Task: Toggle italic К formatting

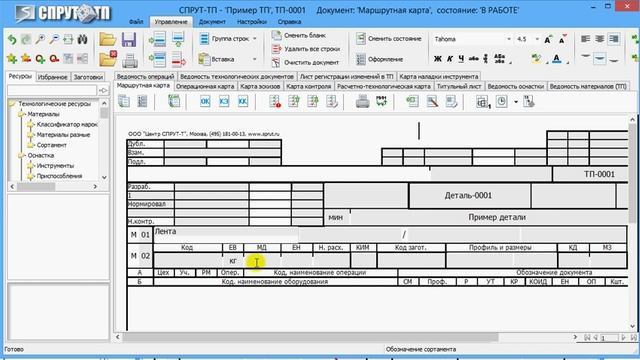Action: click(449, 59)
